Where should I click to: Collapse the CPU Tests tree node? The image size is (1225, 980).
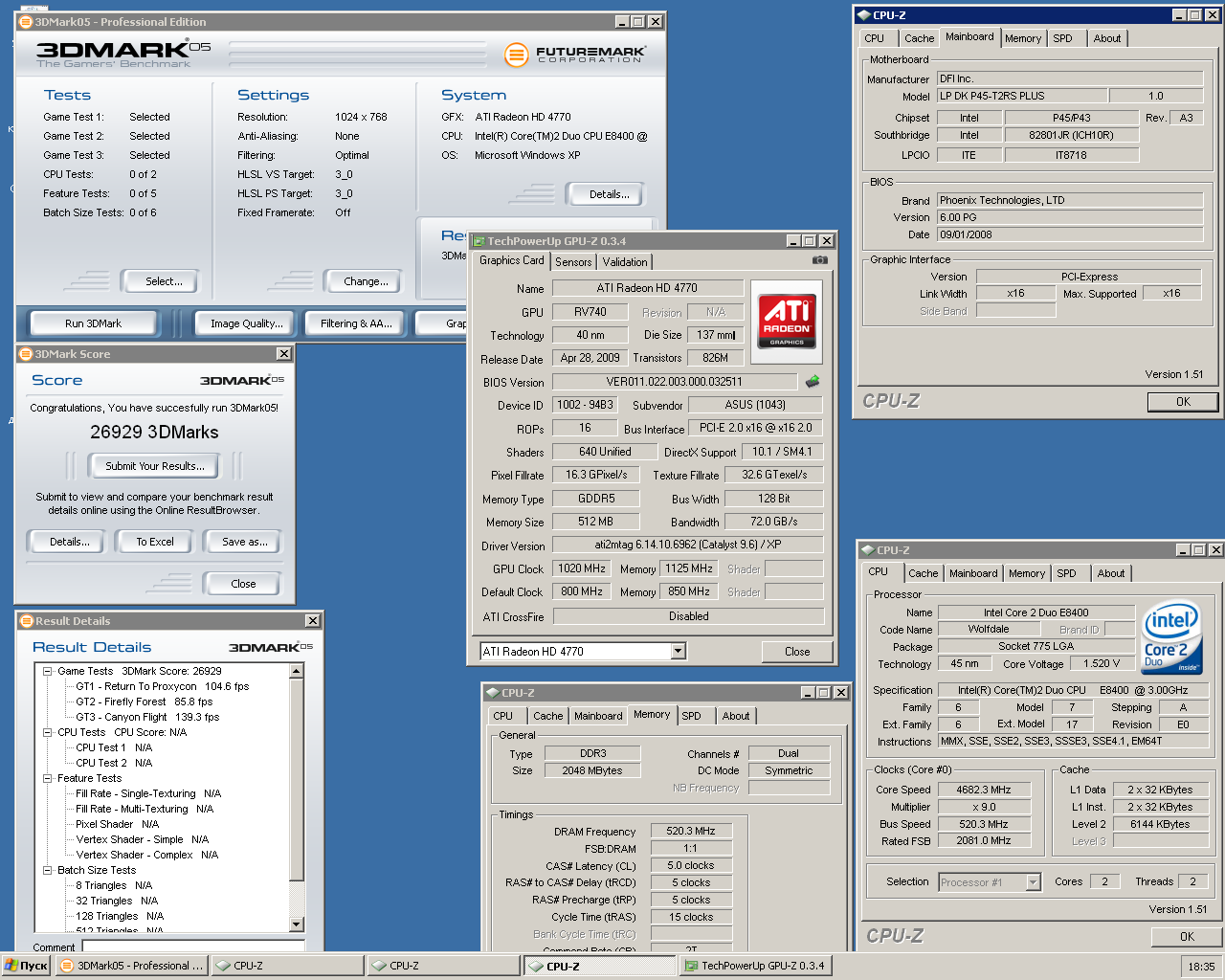click(x=47, y=732)
